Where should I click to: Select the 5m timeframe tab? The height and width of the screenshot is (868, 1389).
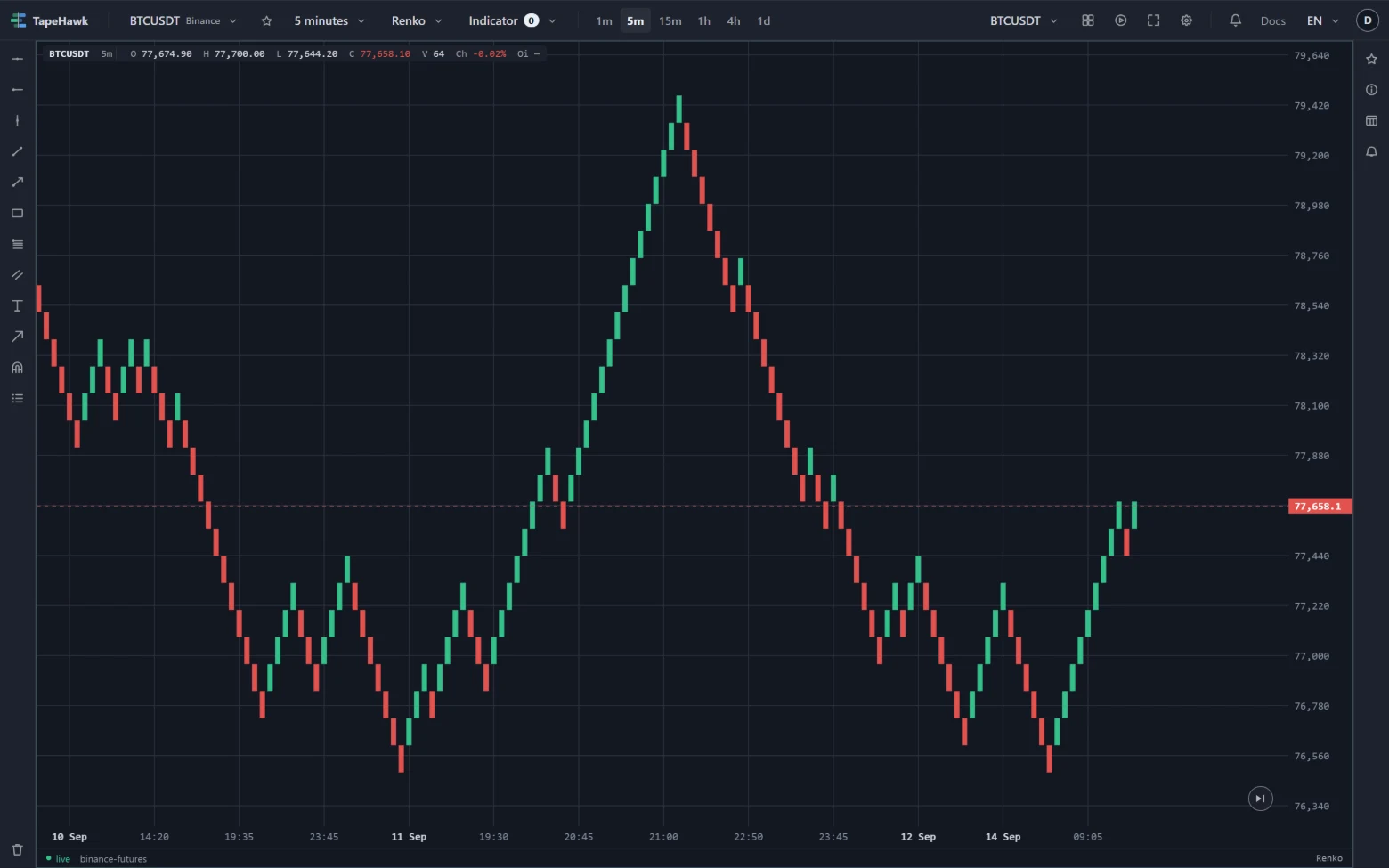[x=635, y=20]
